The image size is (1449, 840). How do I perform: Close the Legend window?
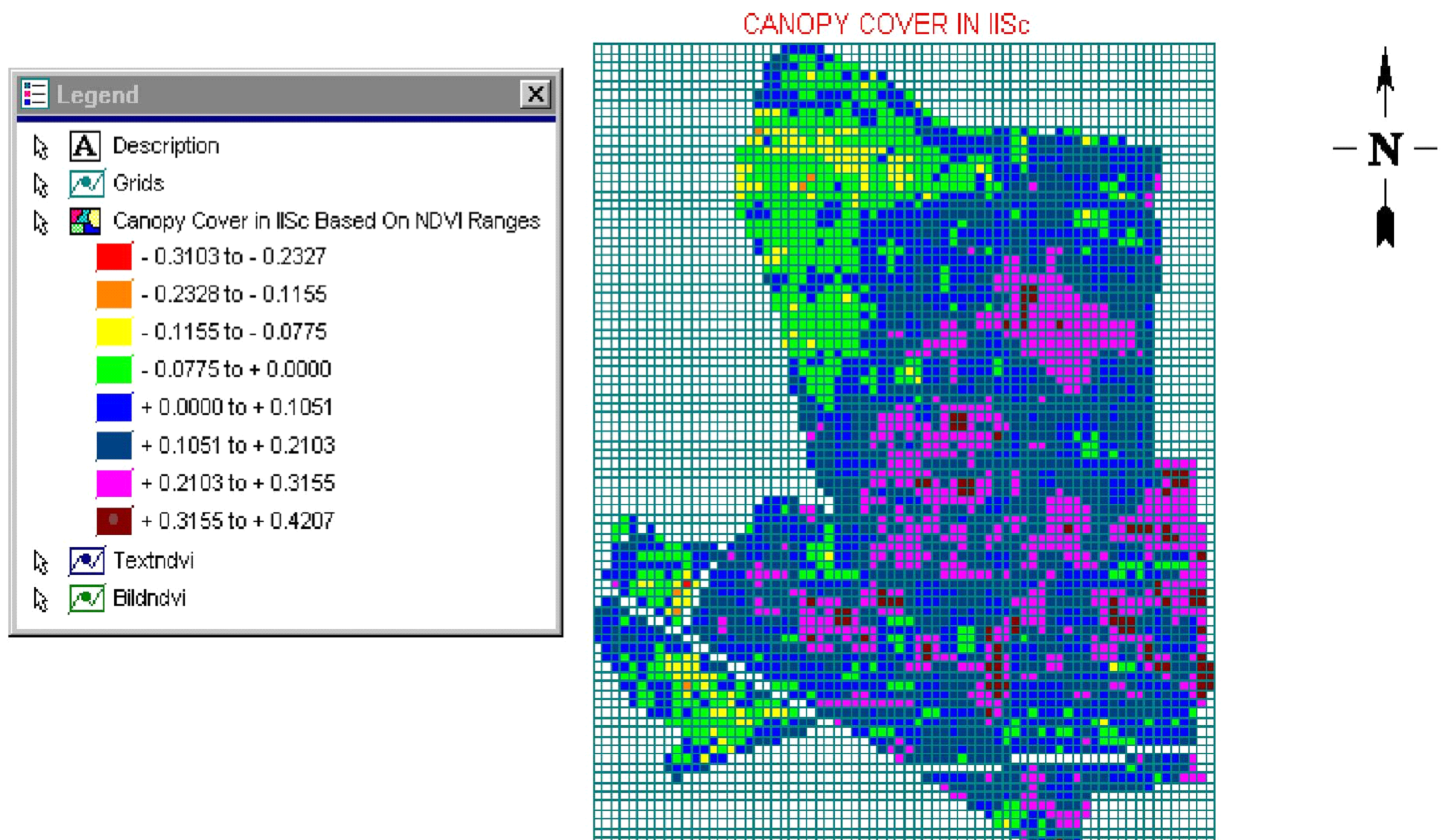tap(535, 94)
